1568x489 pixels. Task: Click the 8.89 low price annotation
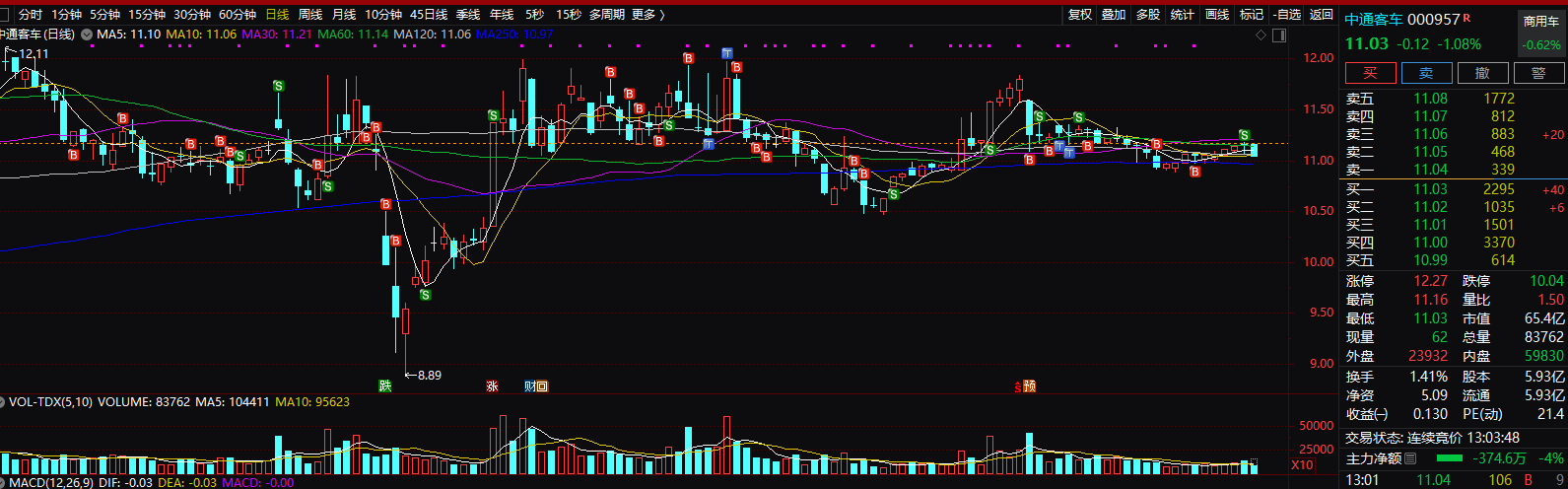tap(424, 375)
